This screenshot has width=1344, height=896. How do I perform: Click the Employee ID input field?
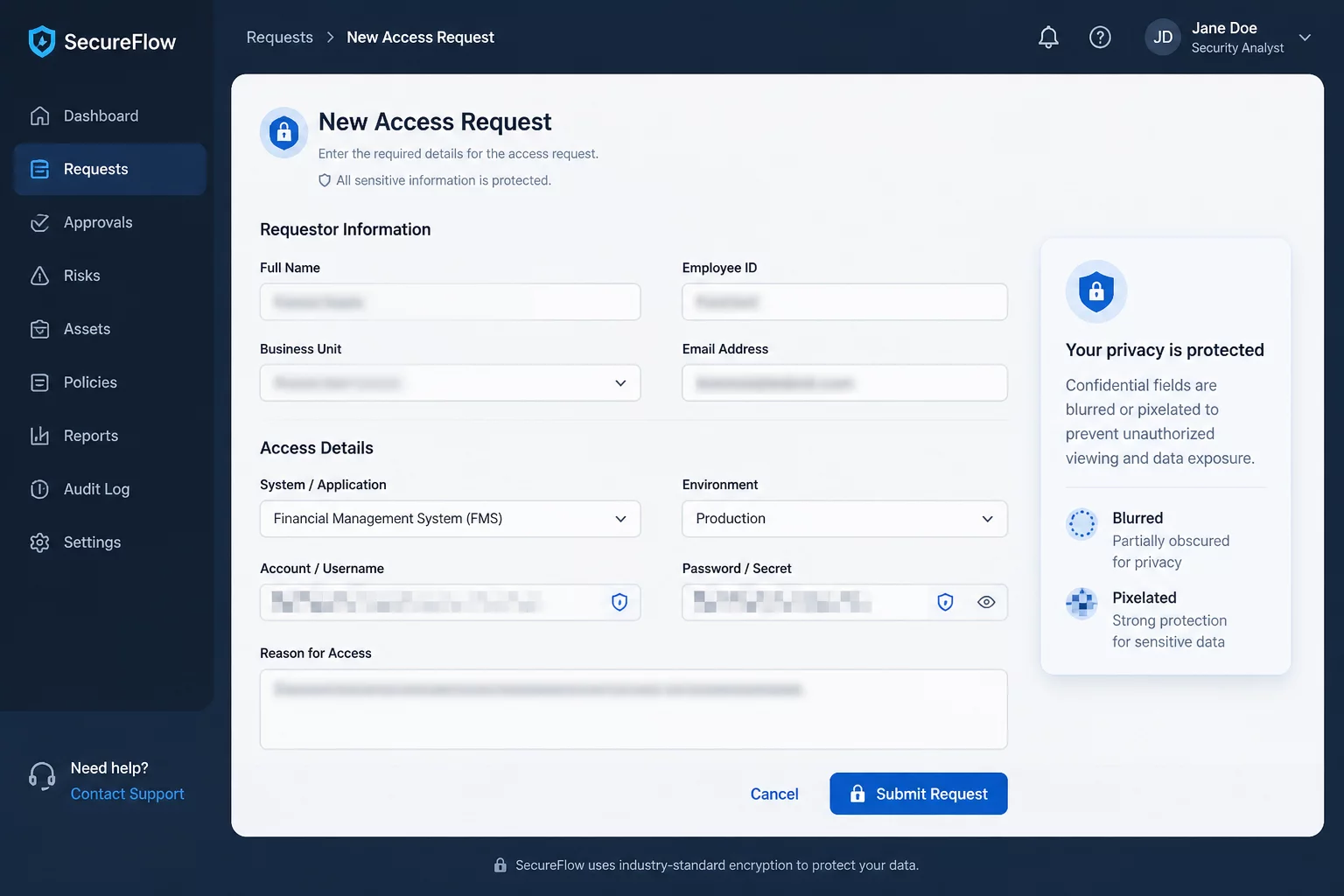[844, 302]
